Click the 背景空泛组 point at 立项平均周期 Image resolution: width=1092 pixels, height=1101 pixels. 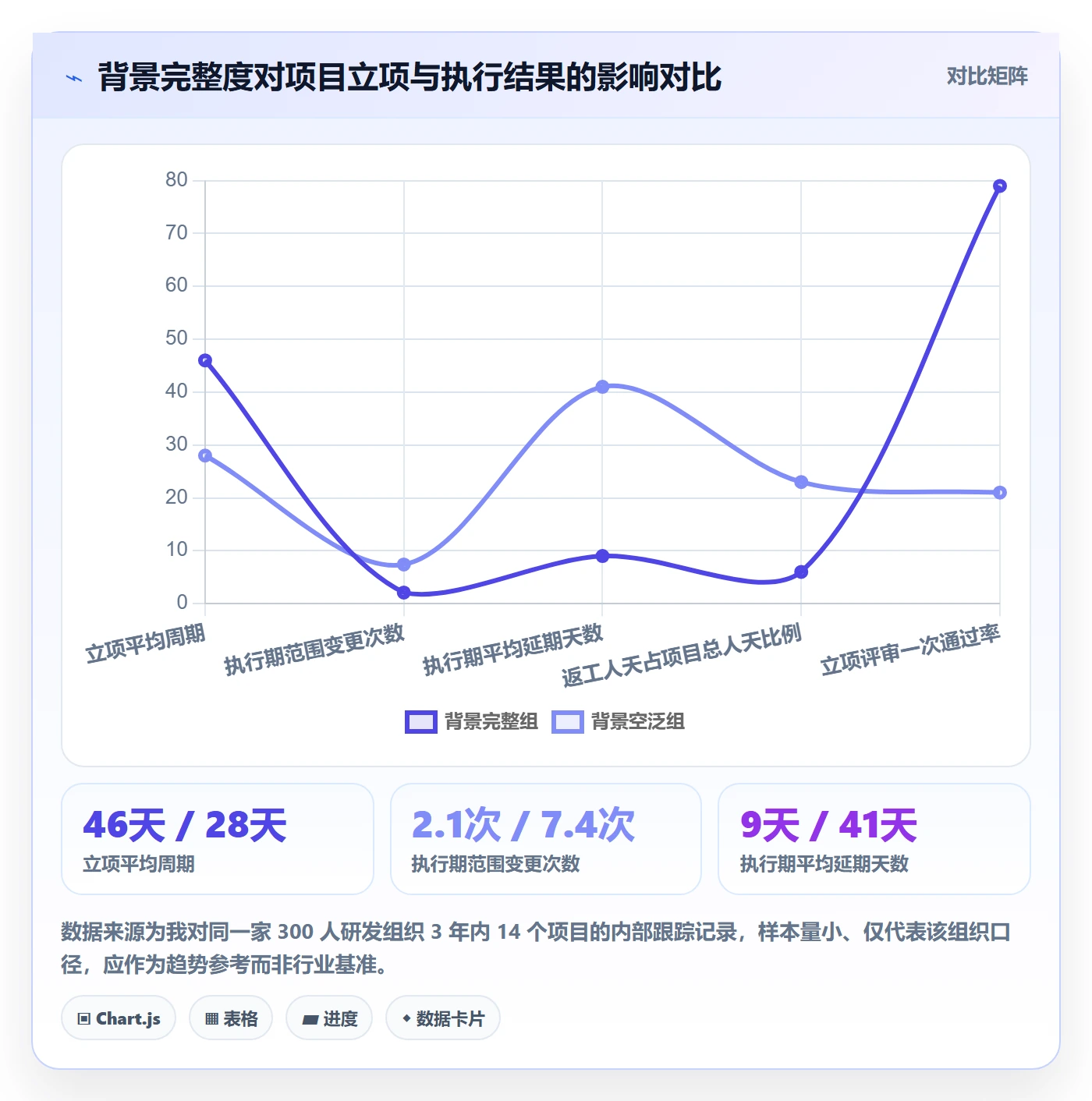click(205, 455)
